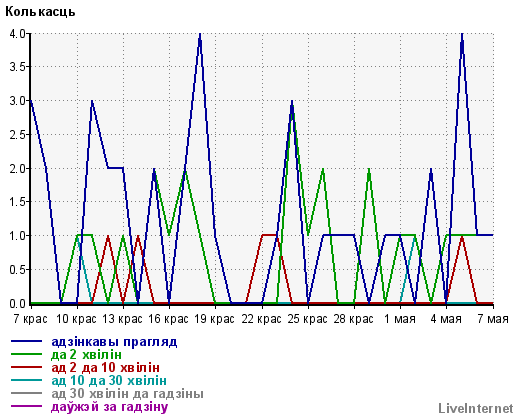Click y-axis value "1.5"
The image size is (520, 418).
pos(17,202)
